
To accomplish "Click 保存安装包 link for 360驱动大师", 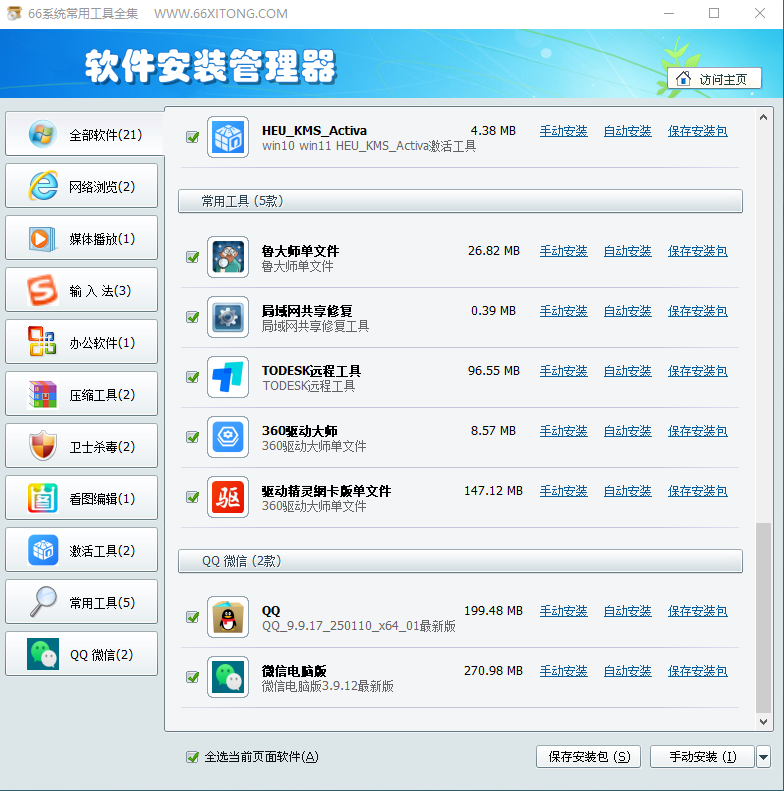I will pos(698,431).
